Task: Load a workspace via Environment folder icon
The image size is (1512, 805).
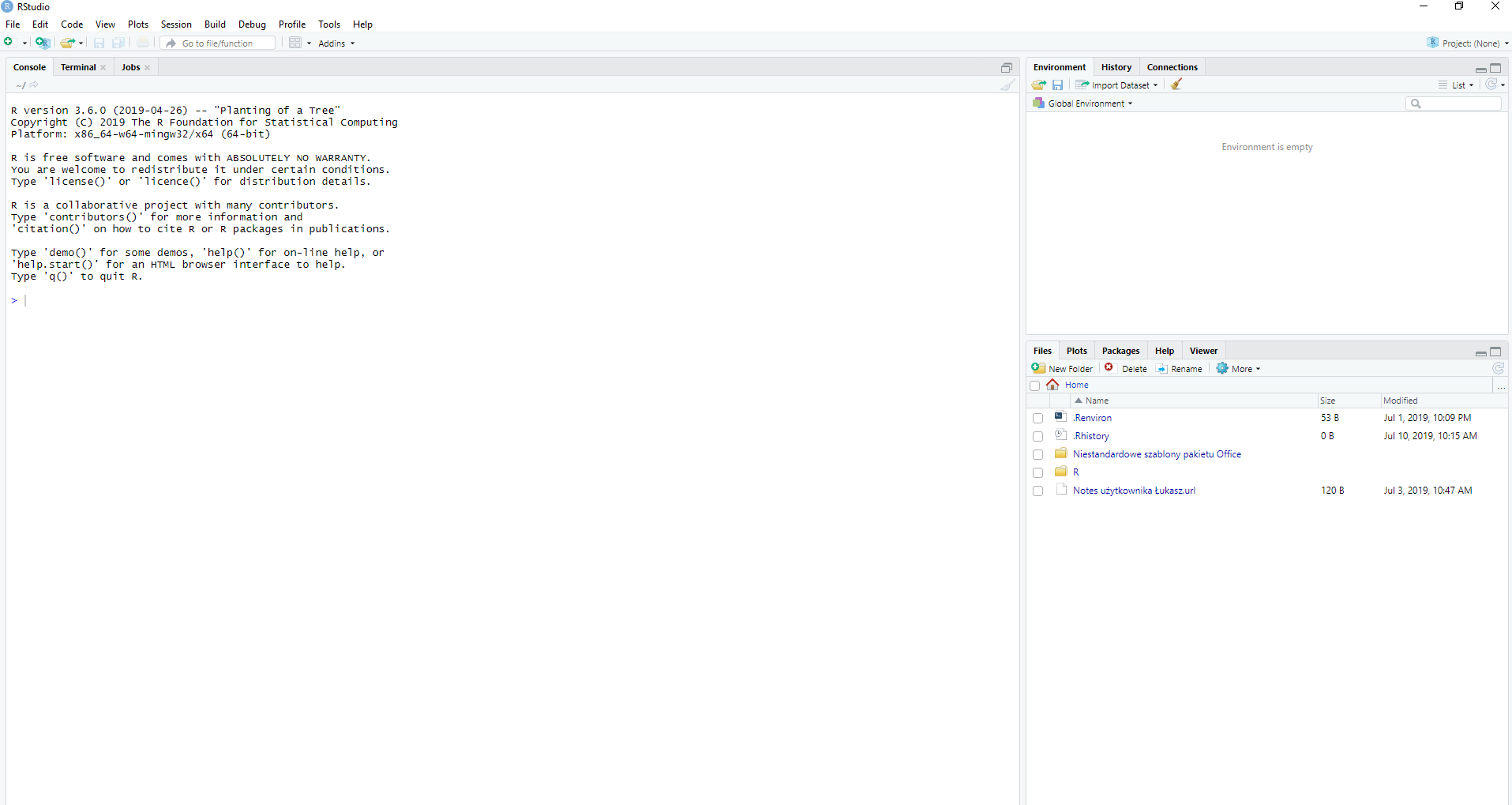Action: (1039, 85)
